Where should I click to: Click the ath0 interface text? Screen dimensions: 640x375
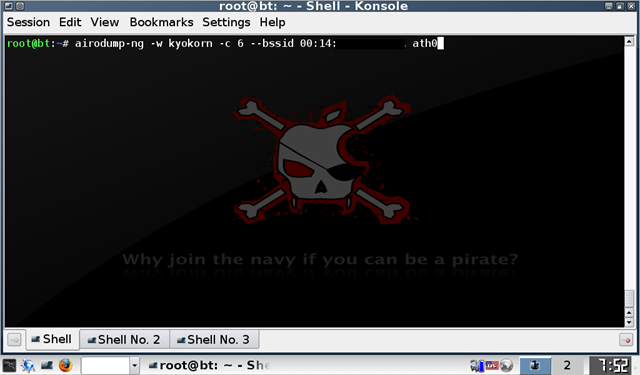[424, 43]
